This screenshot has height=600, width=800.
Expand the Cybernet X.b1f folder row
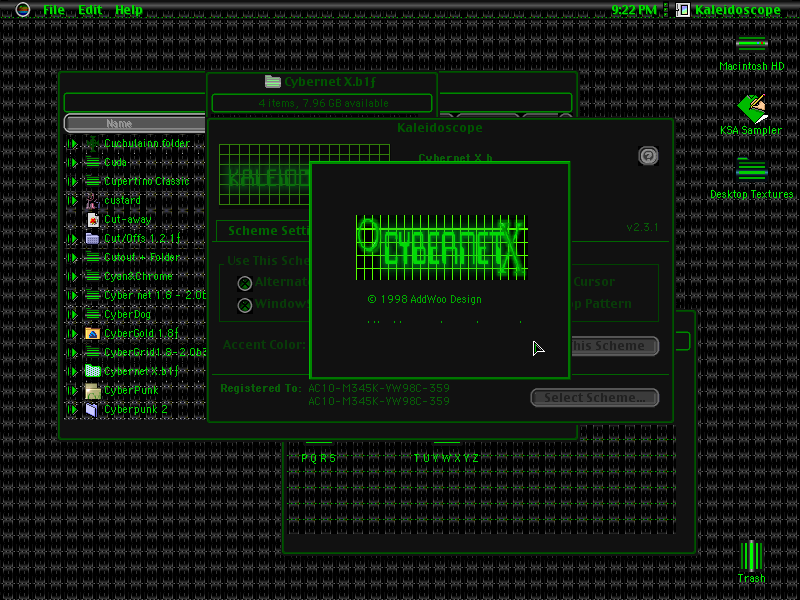[72, 372]
